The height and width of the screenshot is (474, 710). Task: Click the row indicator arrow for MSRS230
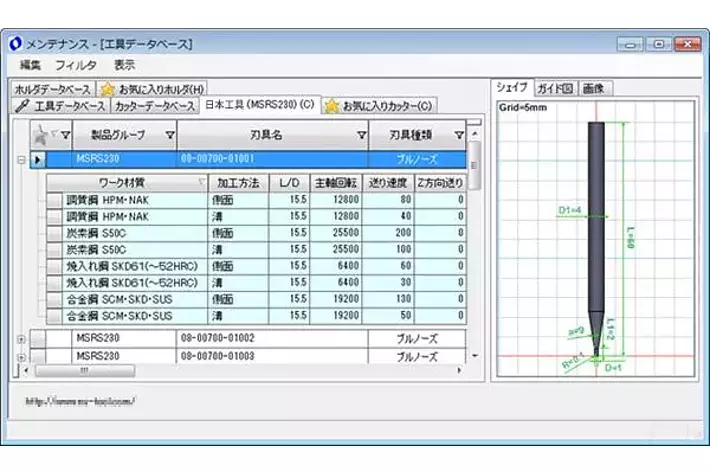coord(38,159)
